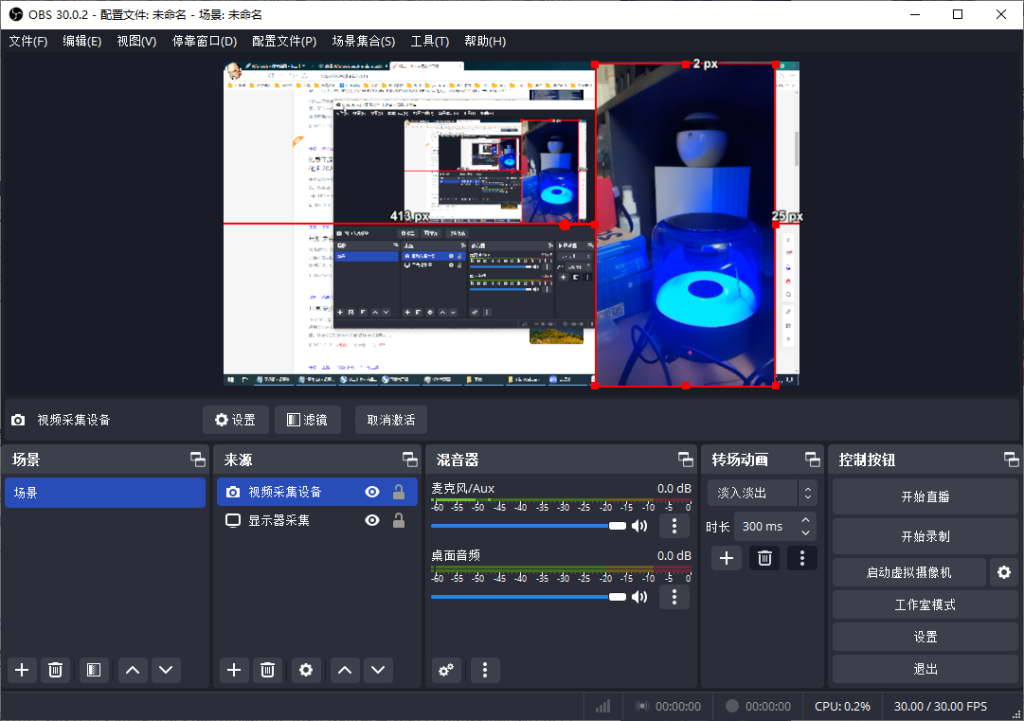Mute 麦克风/Aux with the speaker icon
1024x721 pixels.
click(640, 525)
